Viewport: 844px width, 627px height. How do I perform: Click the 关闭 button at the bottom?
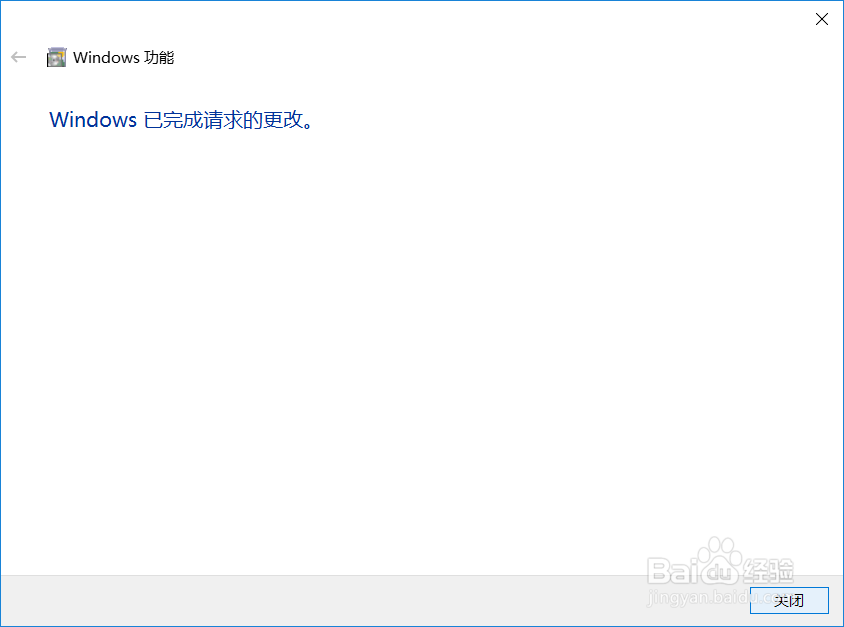point(789,600)
